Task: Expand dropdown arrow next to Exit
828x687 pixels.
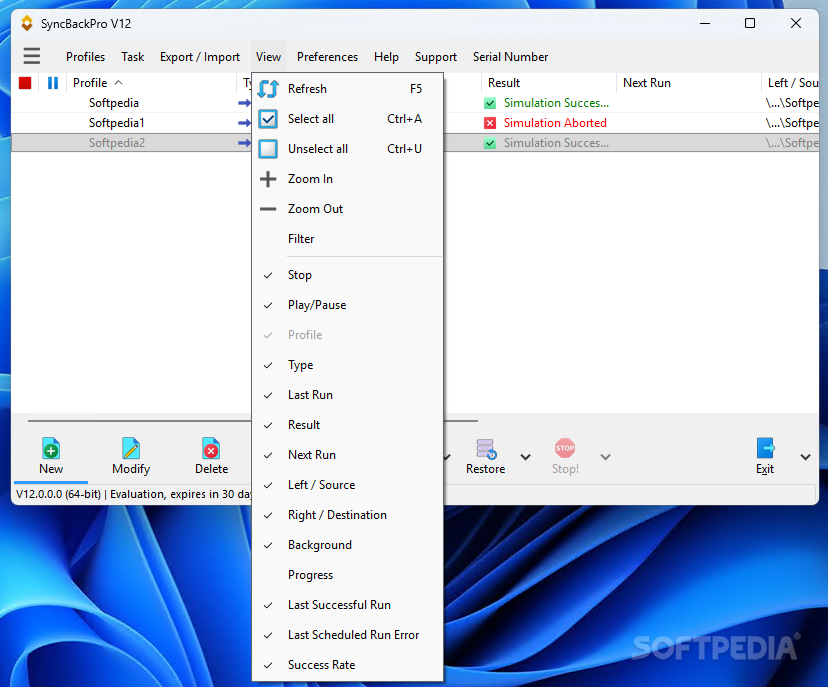Action: 805,457
